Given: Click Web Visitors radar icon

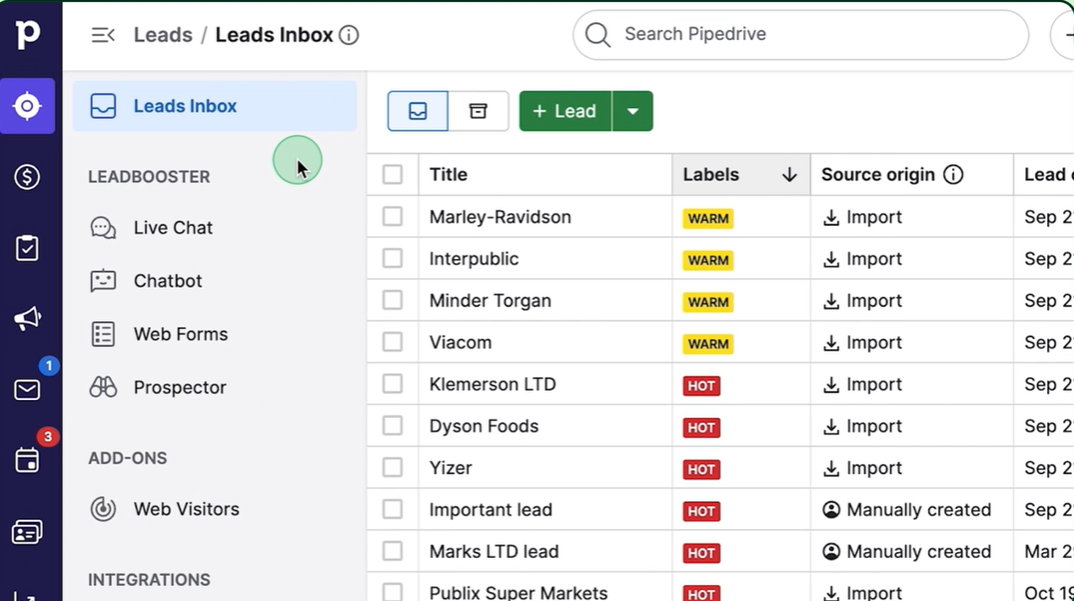Looking at the screenshot, I should pyautogui.click(x=103, y=509).
